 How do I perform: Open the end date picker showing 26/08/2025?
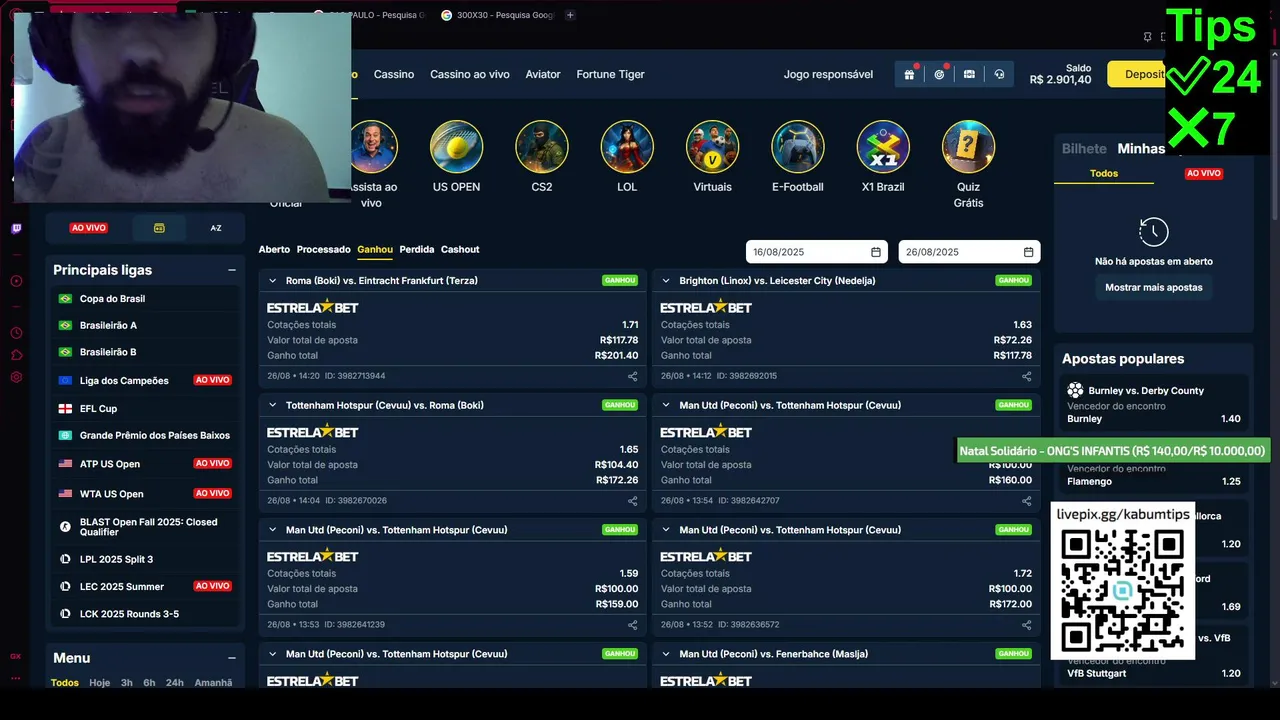click(969, 252)
